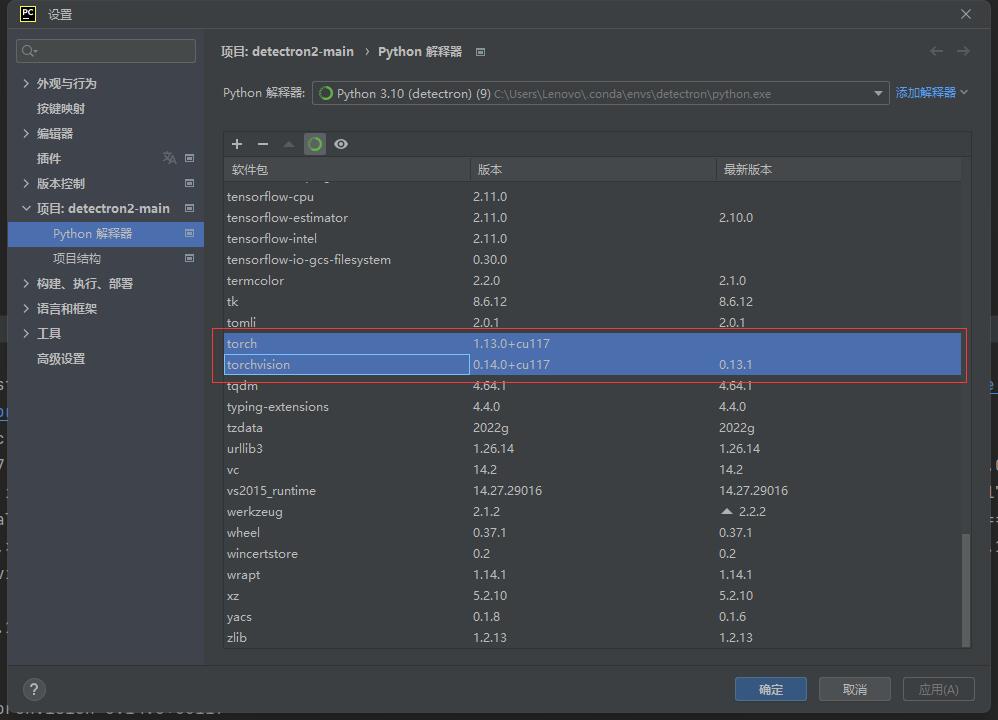The image size is (998, 720).
Task: Click the 项目: detectron2-main breadcrumb
Action: tap(287, 52)
